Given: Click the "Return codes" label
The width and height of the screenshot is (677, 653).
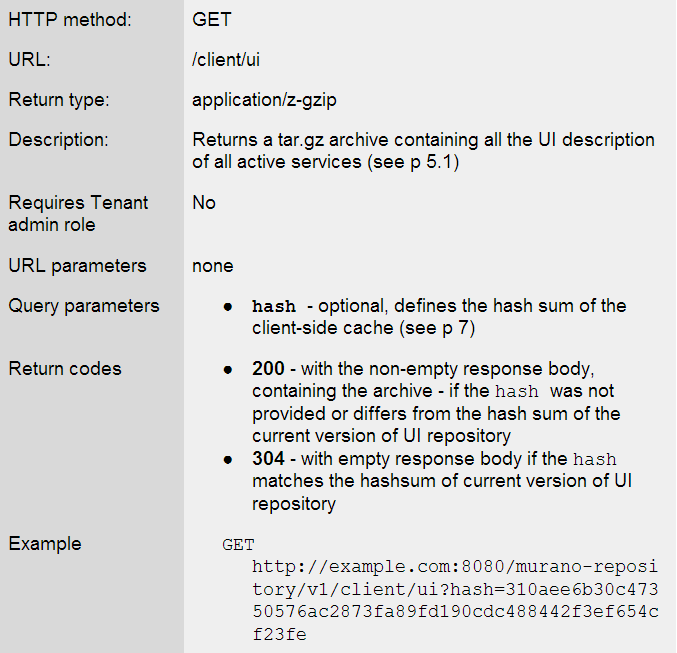Looking at the screenshot, I should (65, 369).
